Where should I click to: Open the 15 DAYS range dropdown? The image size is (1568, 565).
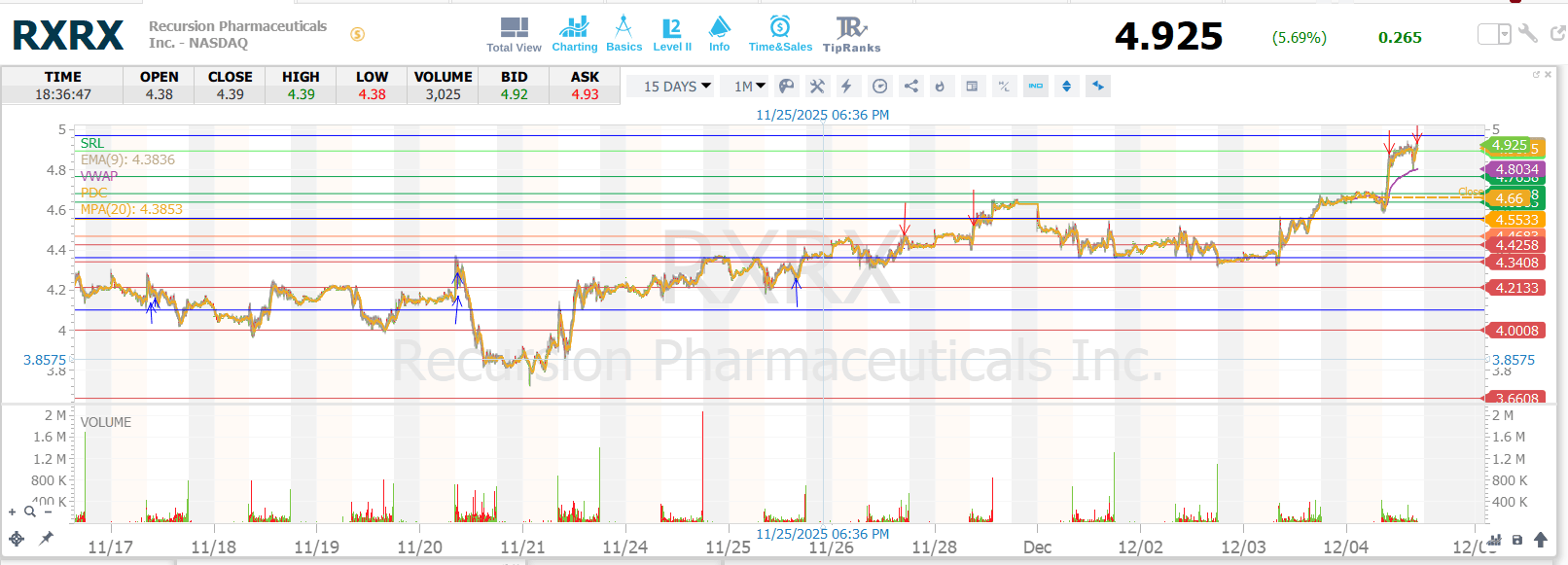pos(677,87)
